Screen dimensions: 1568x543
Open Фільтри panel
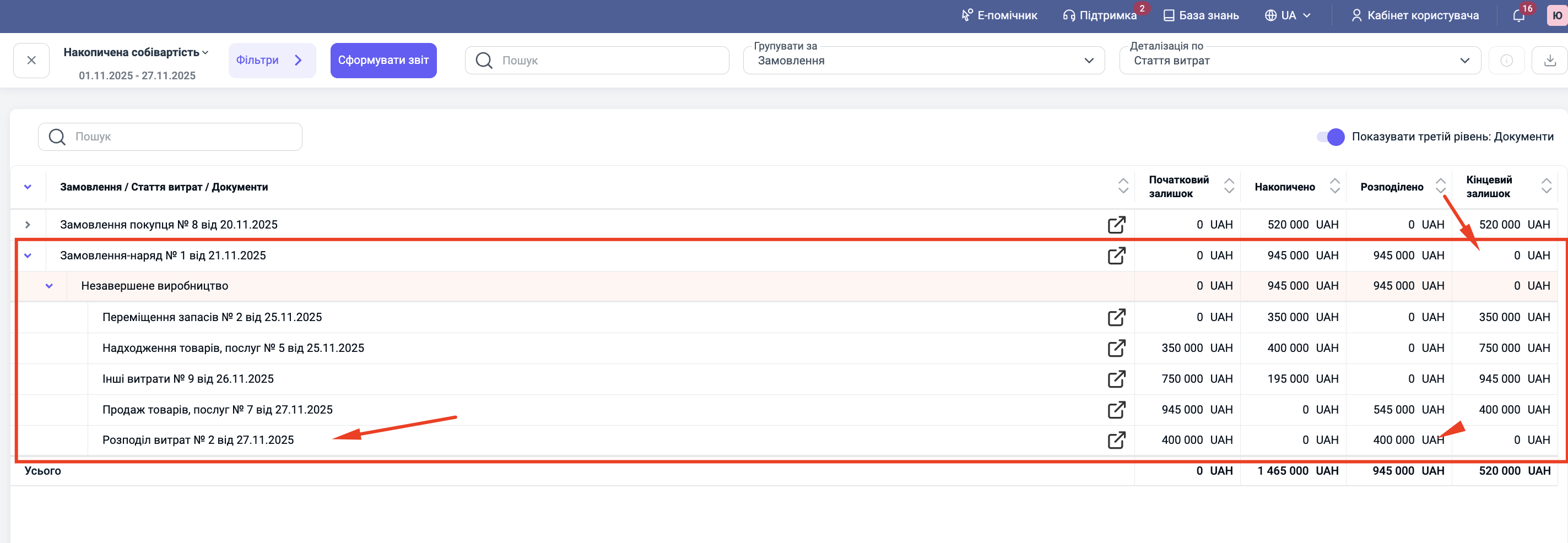272,60
